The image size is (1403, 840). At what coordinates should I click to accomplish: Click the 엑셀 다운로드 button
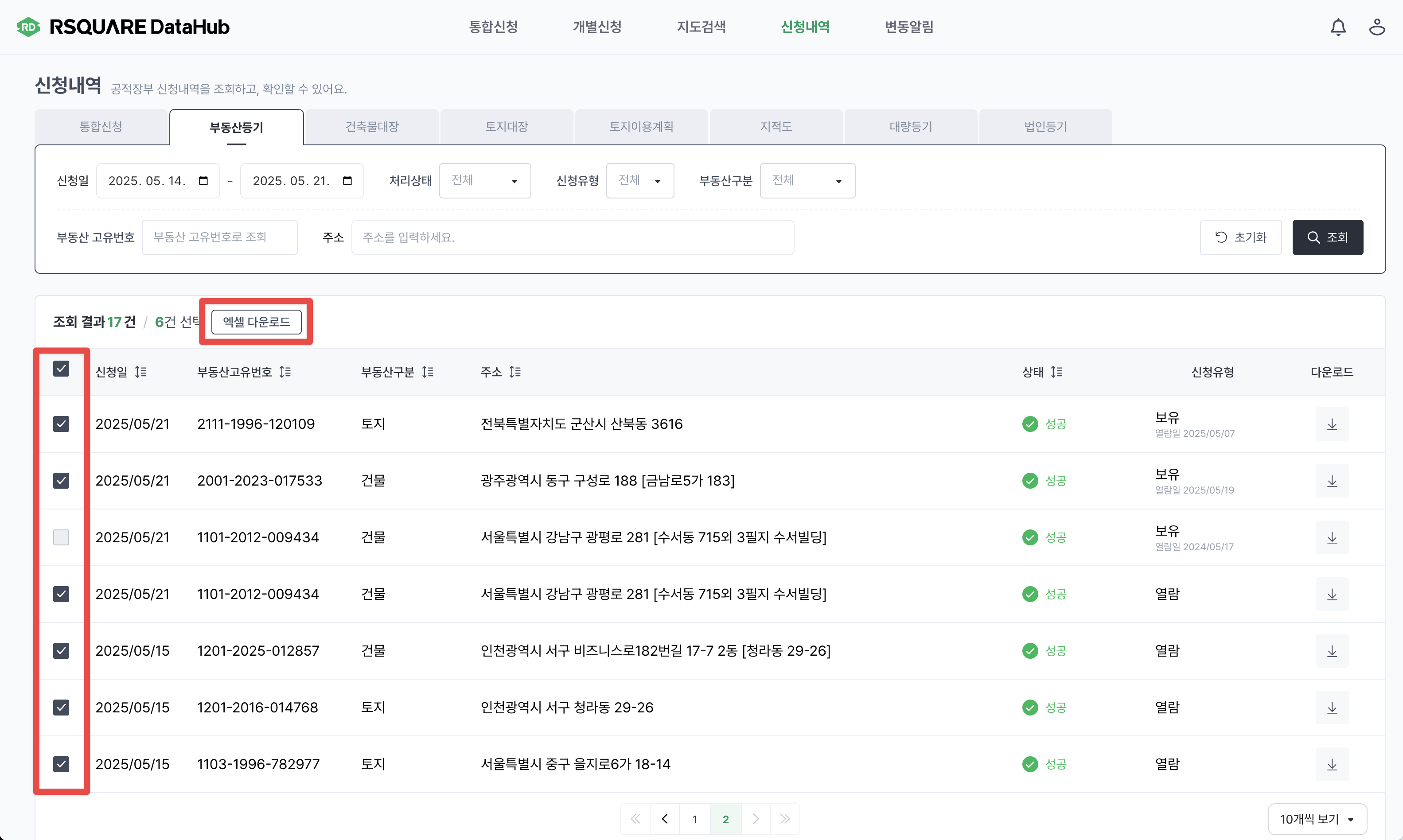click(257, 322)
